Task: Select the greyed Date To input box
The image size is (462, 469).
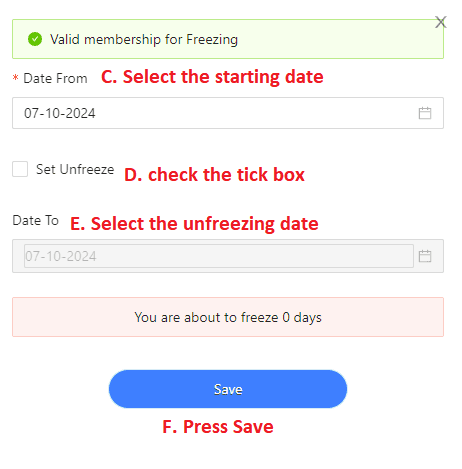Action: coord(219,256)
